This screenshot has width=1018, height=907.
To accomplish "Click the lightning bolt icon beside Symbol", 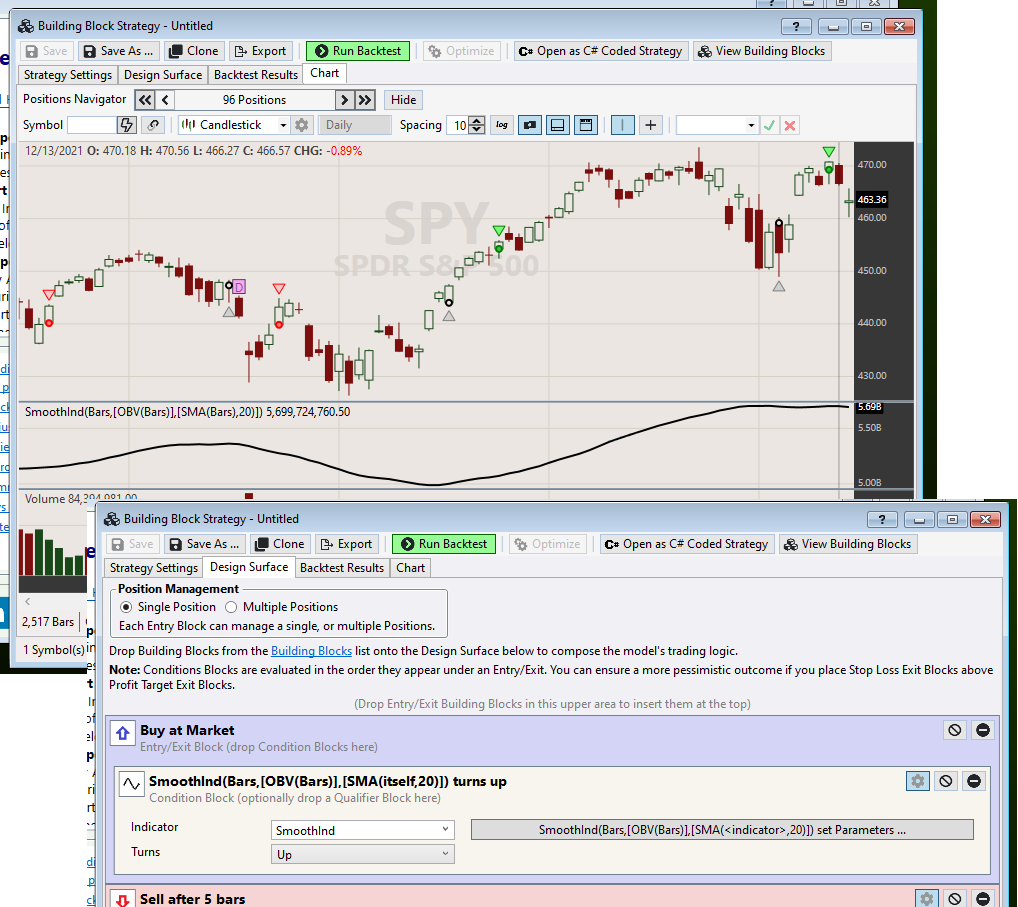I will pyautogui.click(x=127, y=125).
